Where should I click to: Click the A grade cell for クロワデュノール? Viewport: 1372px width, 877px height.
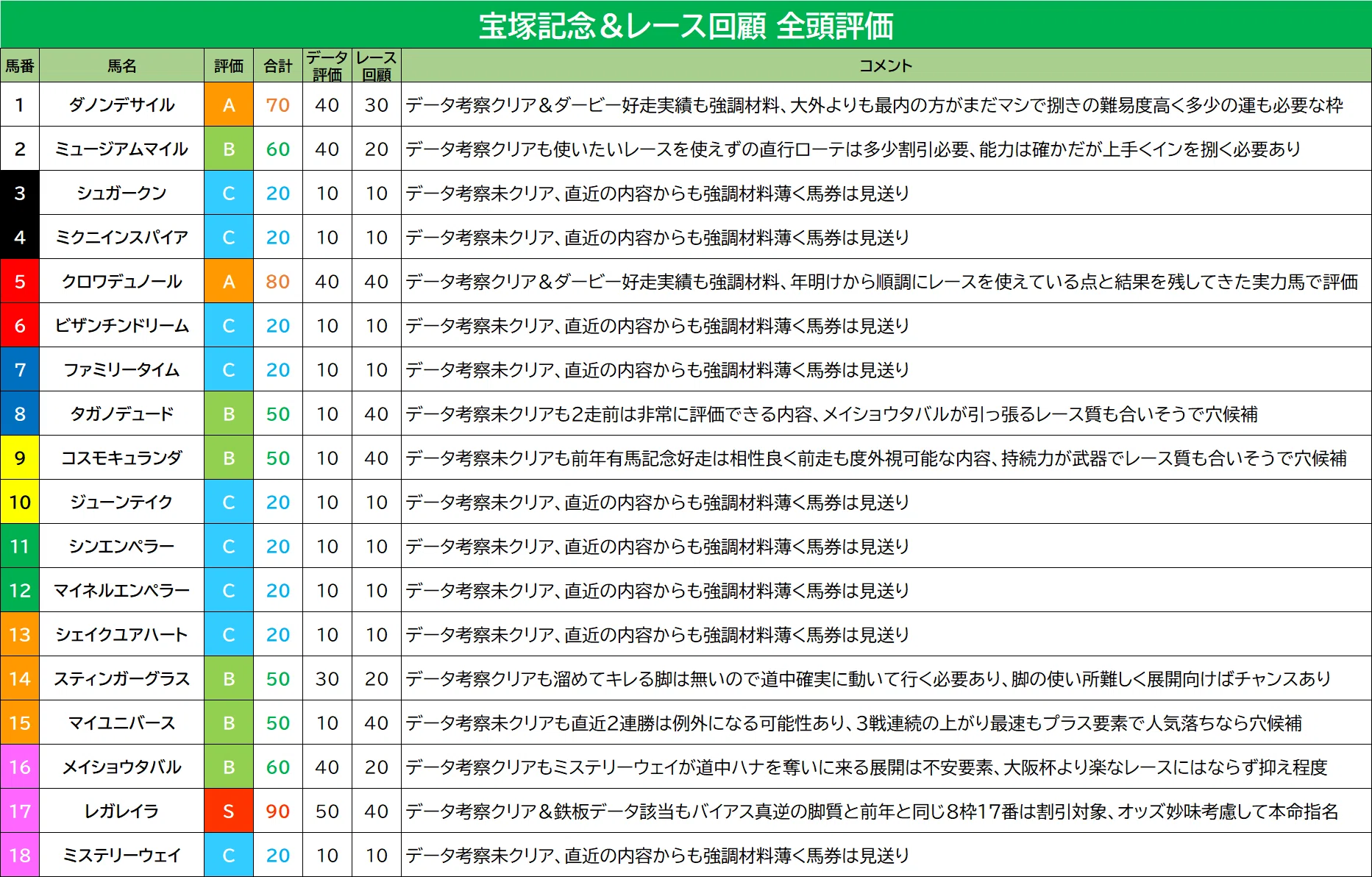tap(229, 281)
